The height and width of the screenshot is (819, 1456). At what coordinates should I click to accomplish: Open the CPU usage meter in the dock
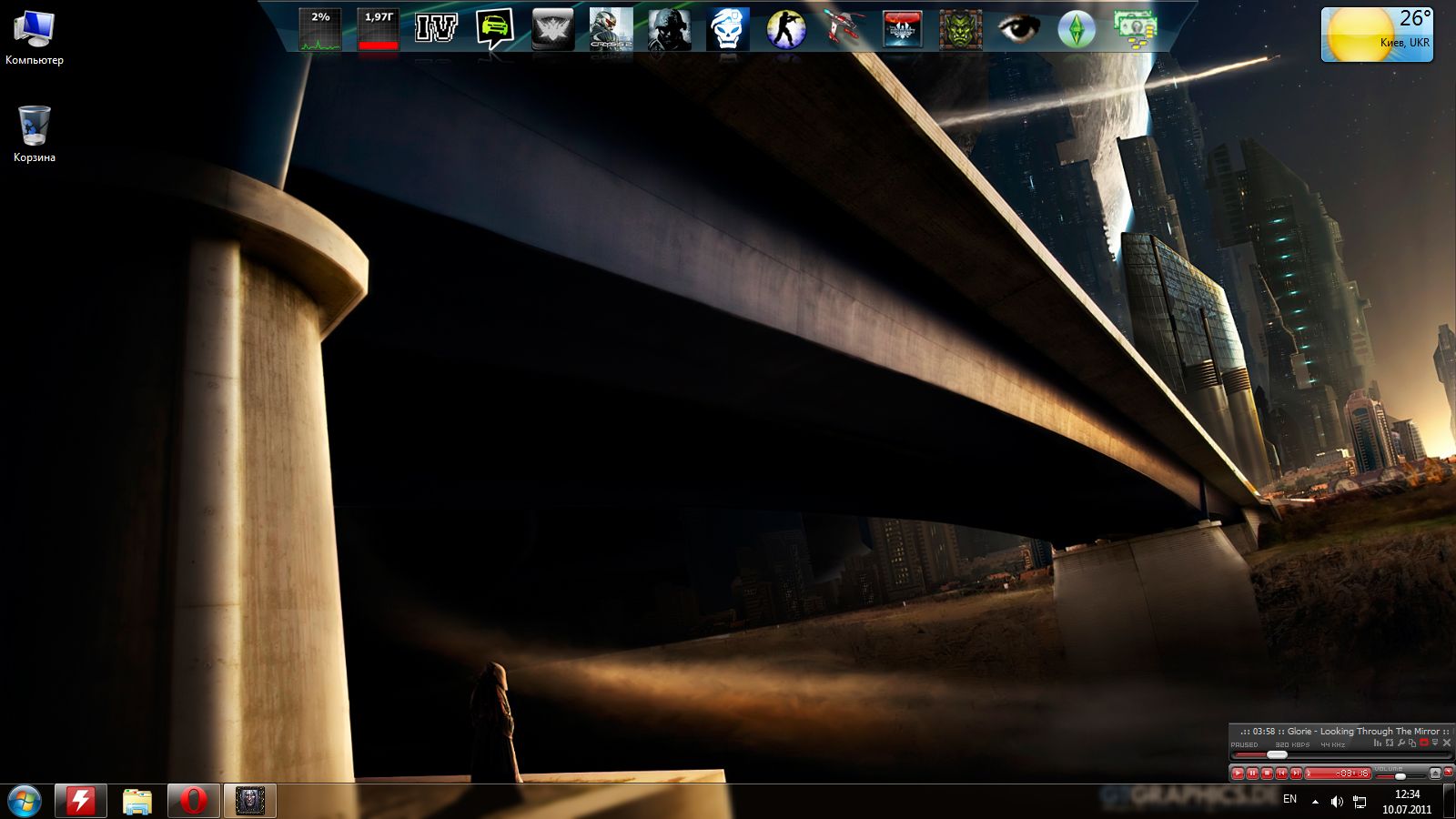coord(320,29)
